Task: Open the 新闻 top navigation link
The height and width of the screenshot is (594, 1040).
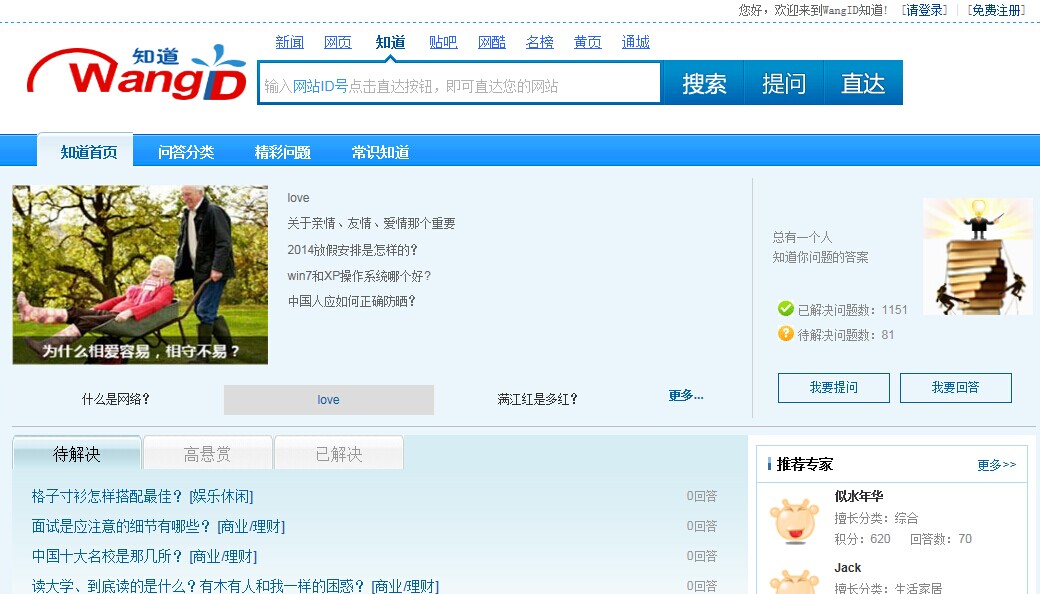Action: (290, 42)
